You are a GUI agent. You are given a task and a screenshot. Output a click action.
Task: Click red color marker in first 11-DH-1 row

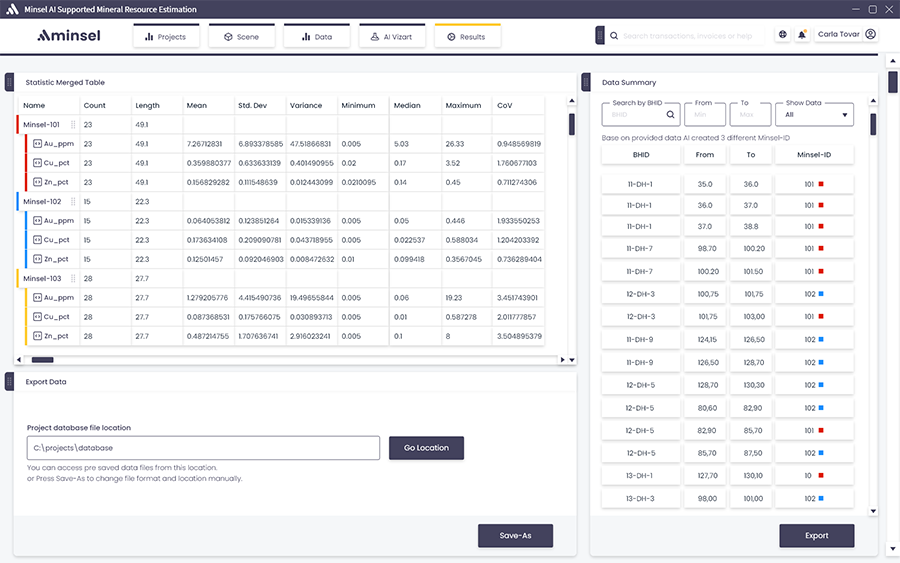[820, 184]
